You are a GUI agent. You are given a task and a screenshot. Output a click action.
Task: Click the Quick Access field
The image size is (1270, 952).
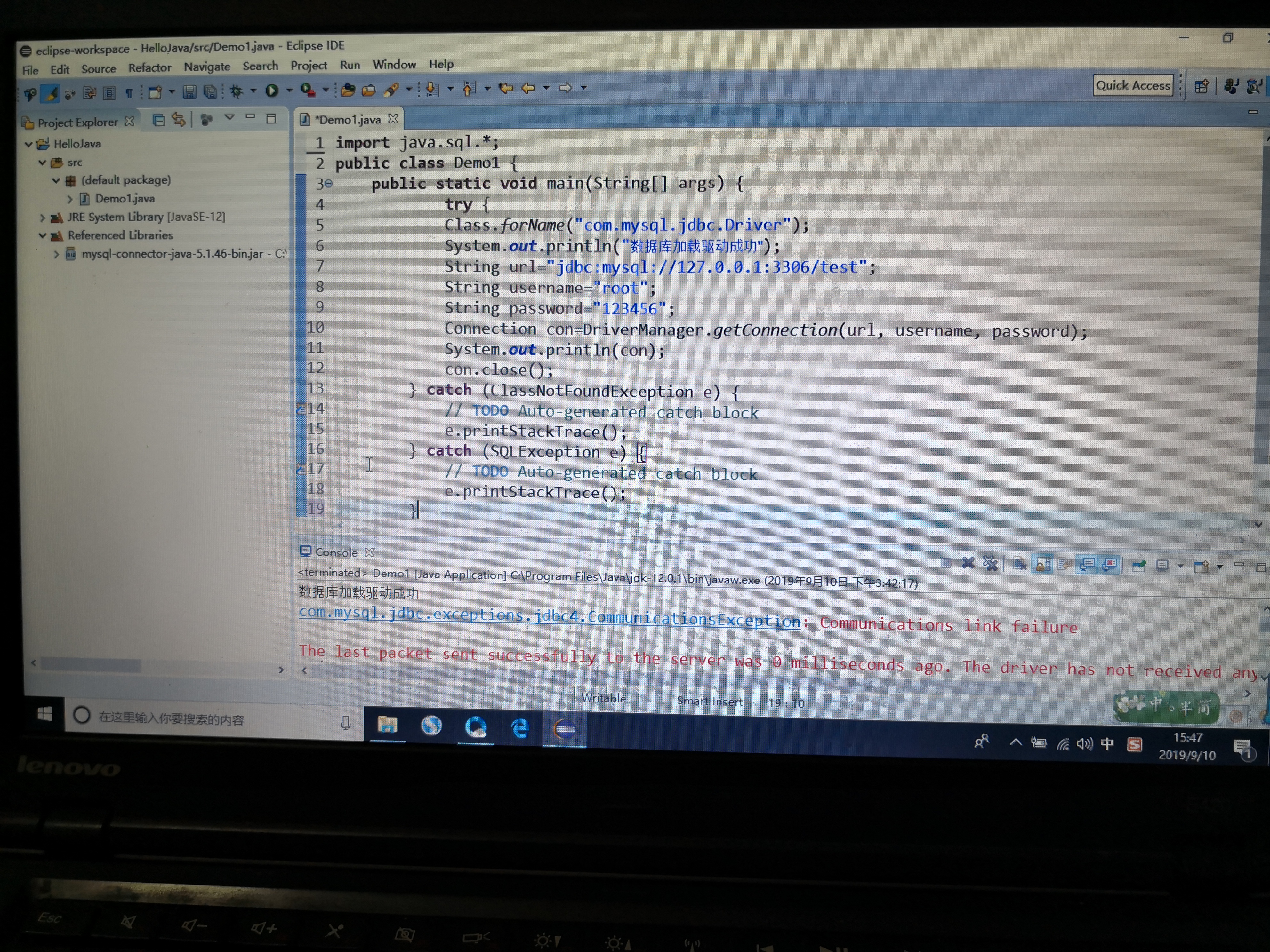click(x=1133, y=85)
